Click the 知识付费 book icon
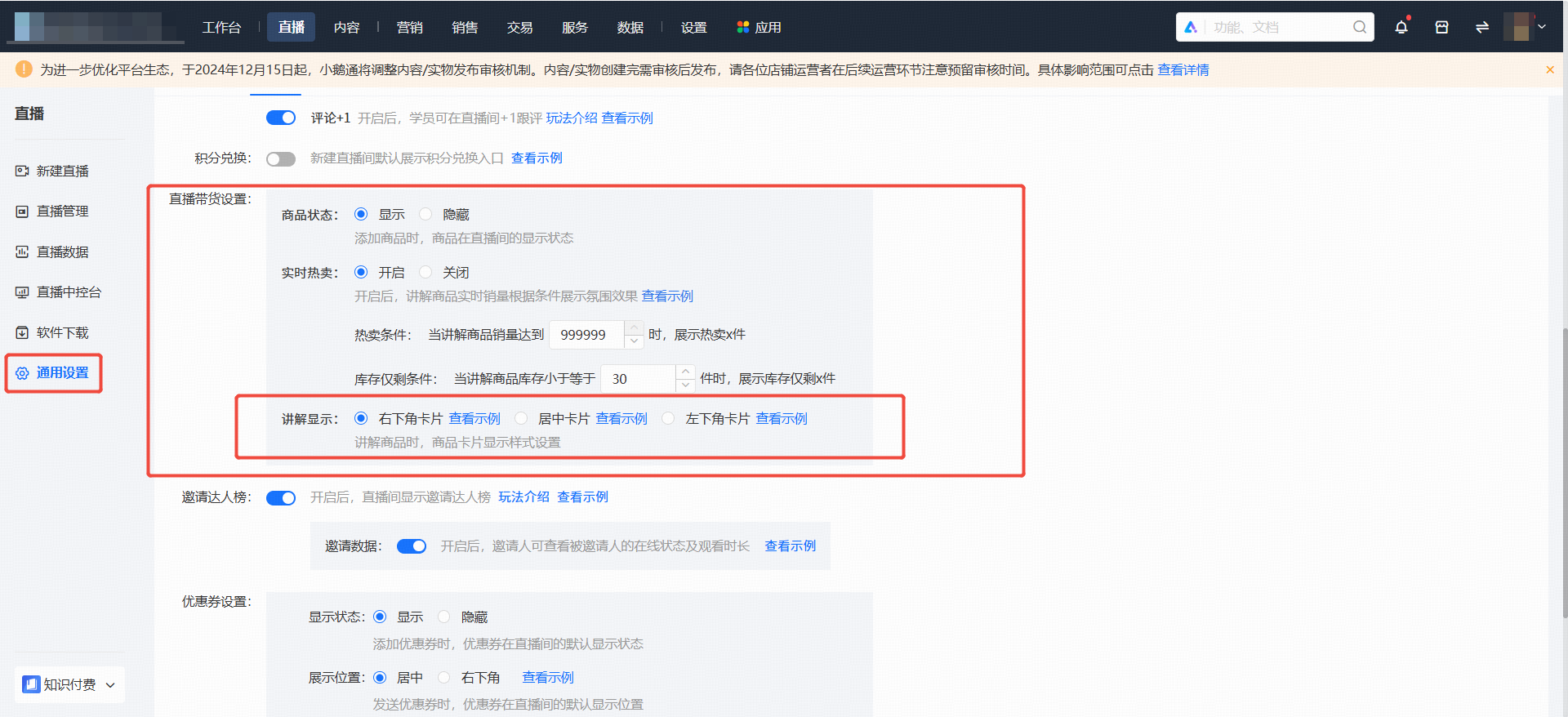The image size is (1568, 717). [31, 684]
